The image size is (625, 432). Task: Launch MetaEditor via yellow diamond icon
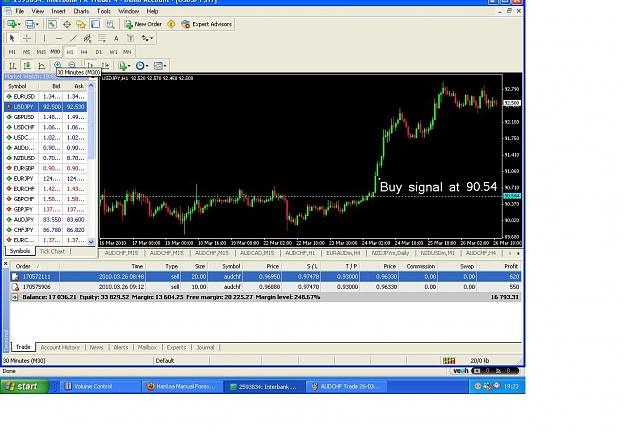pos(171,24)
